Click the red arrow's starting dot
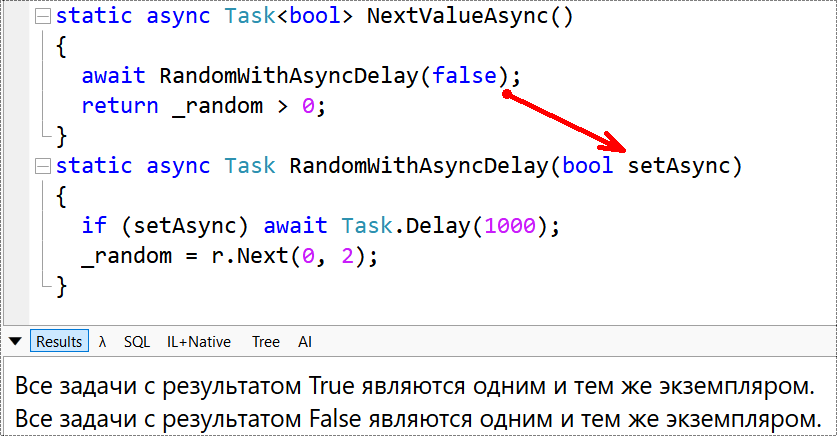Viewport: 837px width, 436px height. pyautogui.click(x=507, y=95)
